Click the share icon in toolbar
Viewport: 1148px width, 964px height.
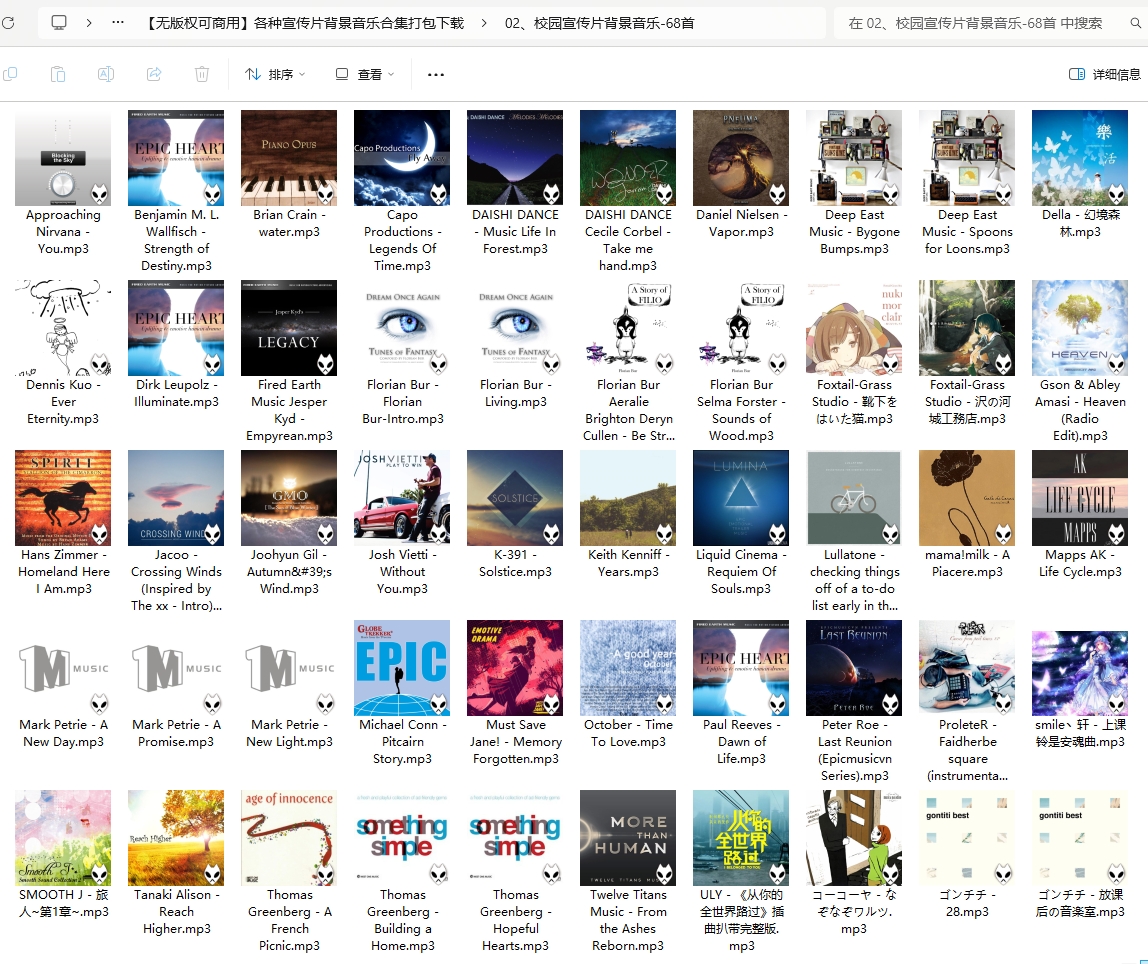pos(154,74)
